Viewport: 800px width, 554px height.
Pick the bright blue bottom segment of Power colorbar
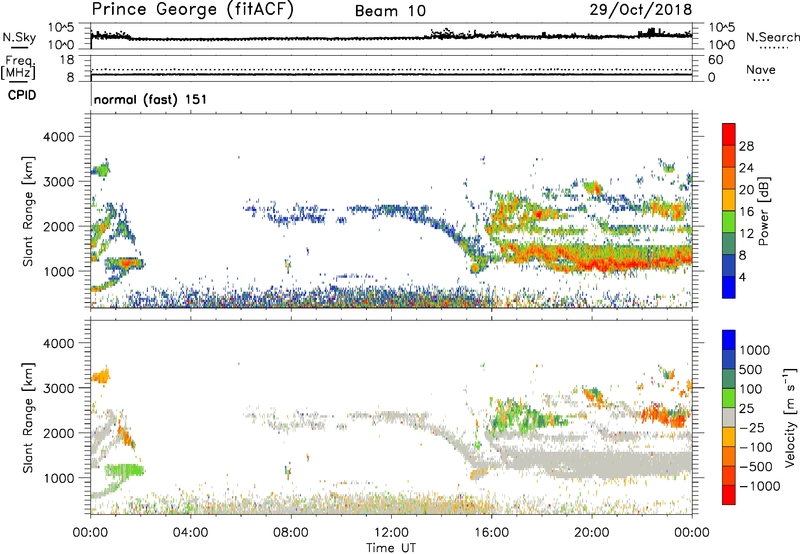coord(729,288)
